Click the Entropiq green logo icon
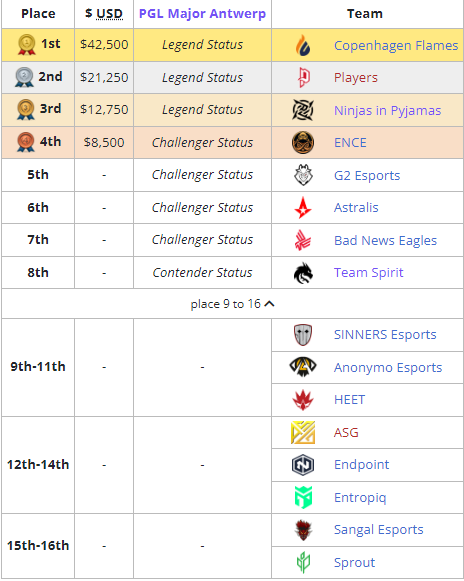This screenshot has width=464, height=581. (303, 497)
